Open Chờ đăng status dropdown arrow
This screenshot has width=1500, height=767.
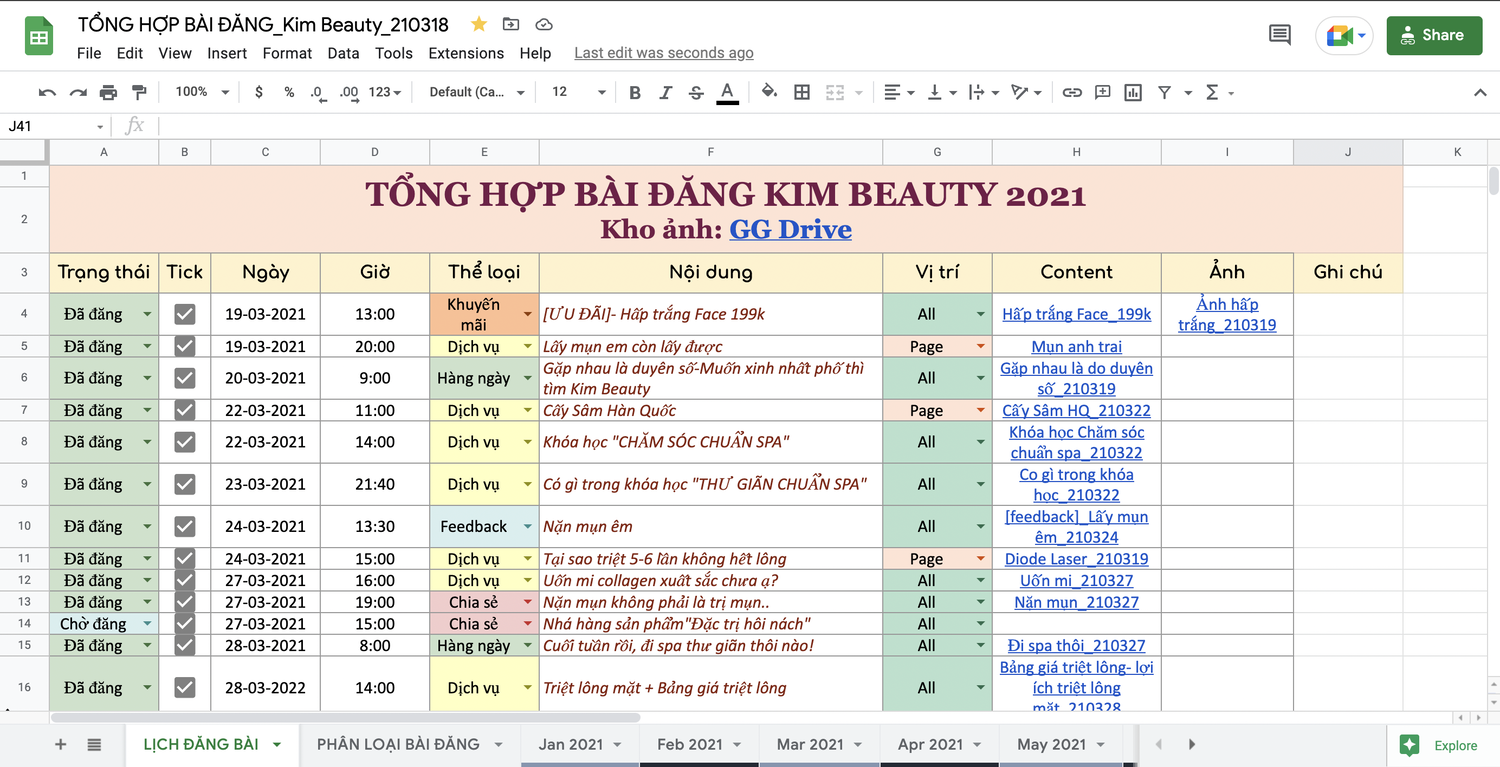[x=147, y=624]
